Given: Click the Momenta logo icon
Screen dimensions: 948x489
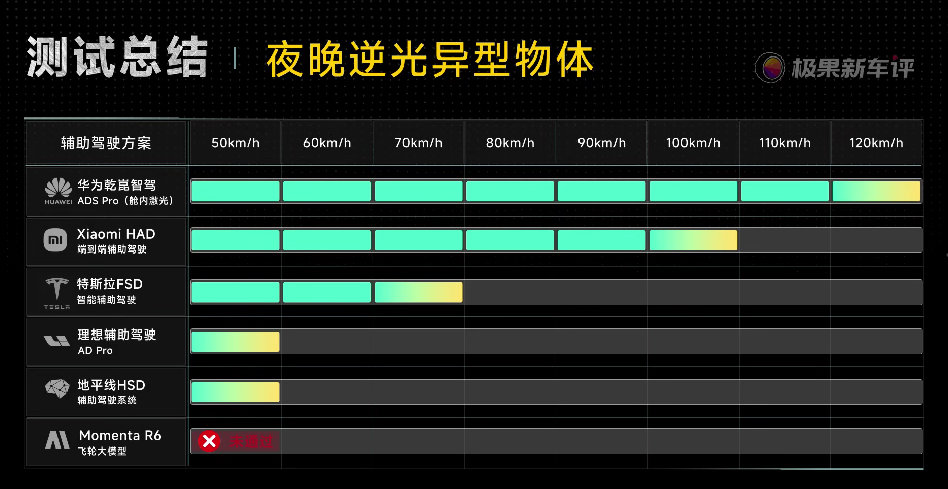Looking at the screenshot, I should (x=57, y=439).
